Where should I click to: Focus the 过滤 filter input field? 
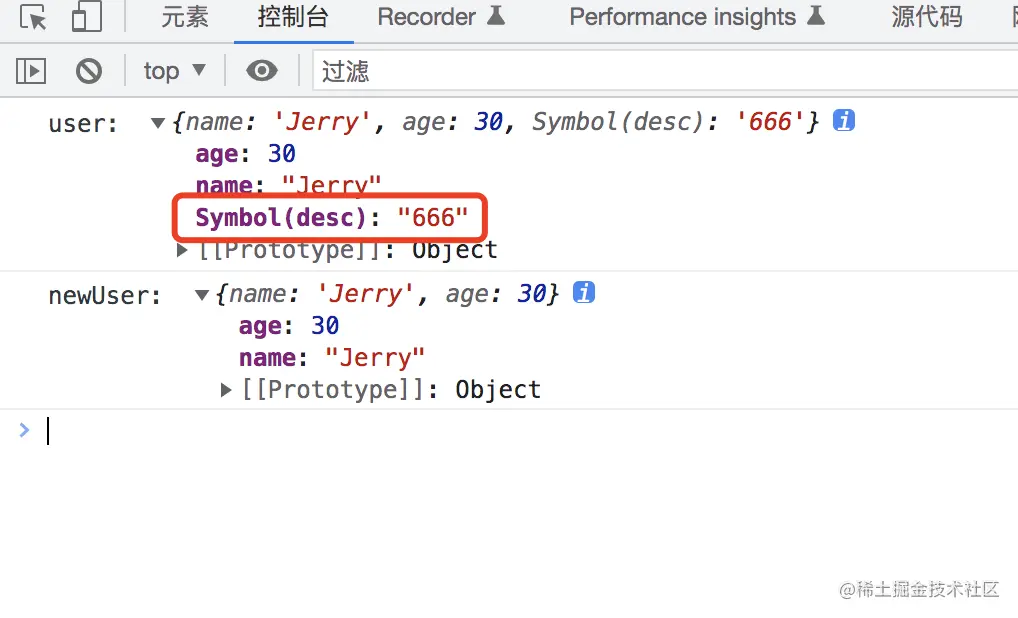click(660, 71)
